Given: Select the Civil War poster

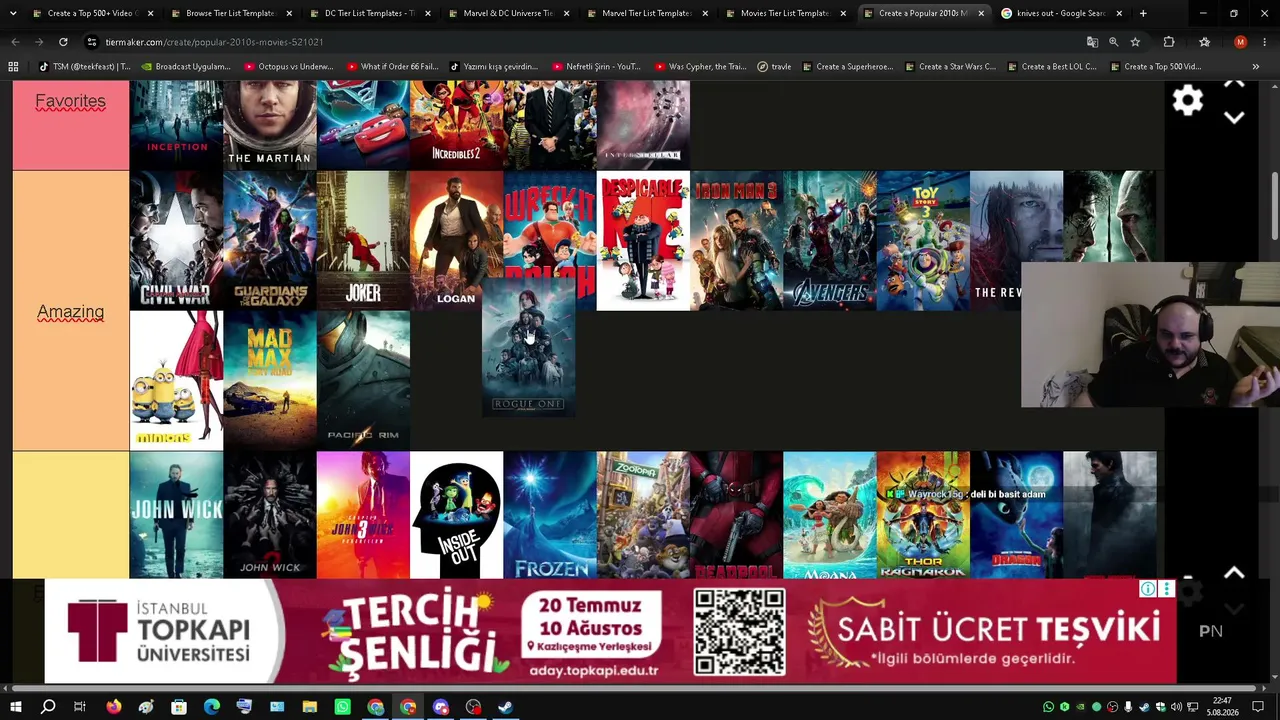Looking at the screenshot, I should [x=176, y=240].
